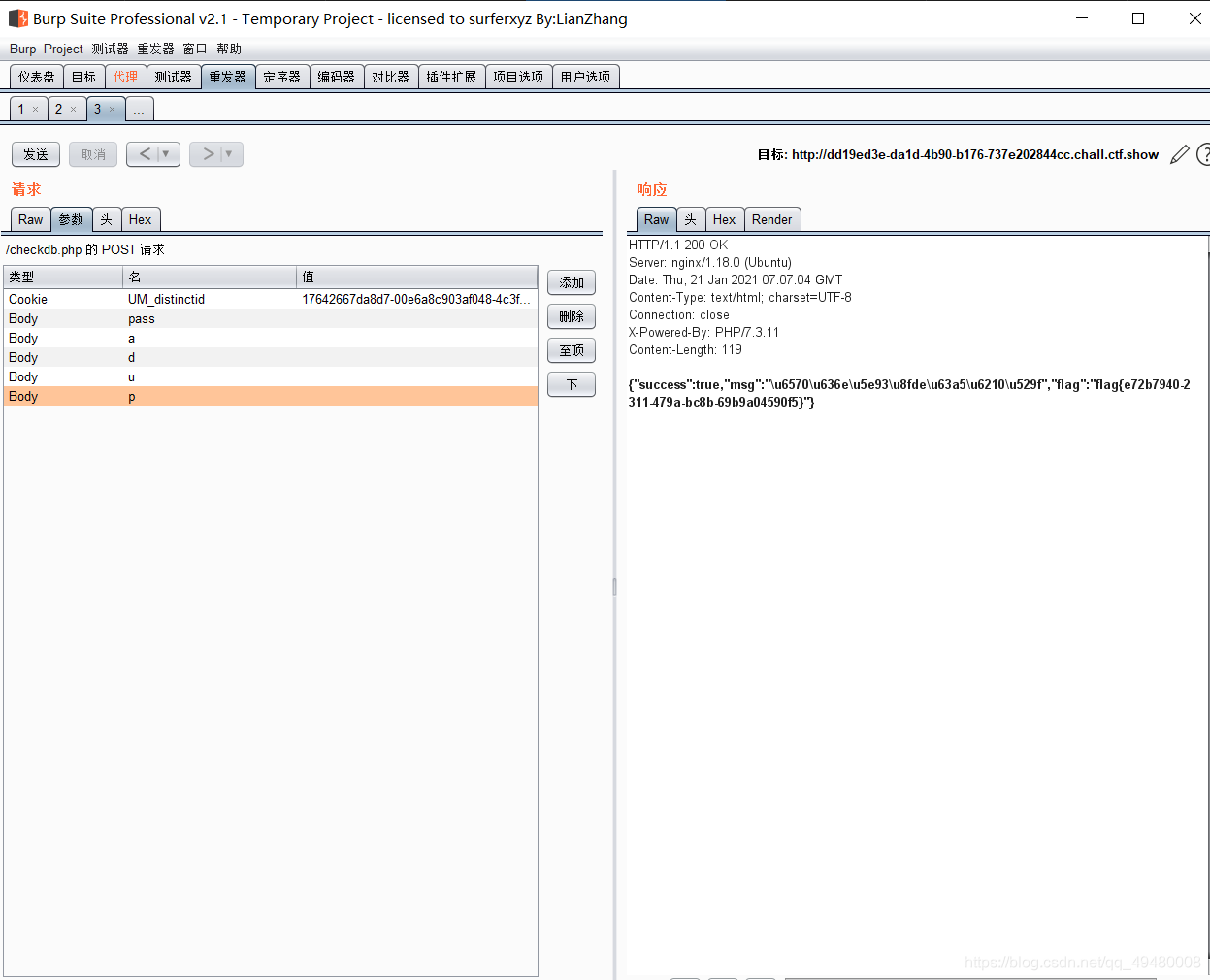Switch to the 代理 tab

[126, 77]
